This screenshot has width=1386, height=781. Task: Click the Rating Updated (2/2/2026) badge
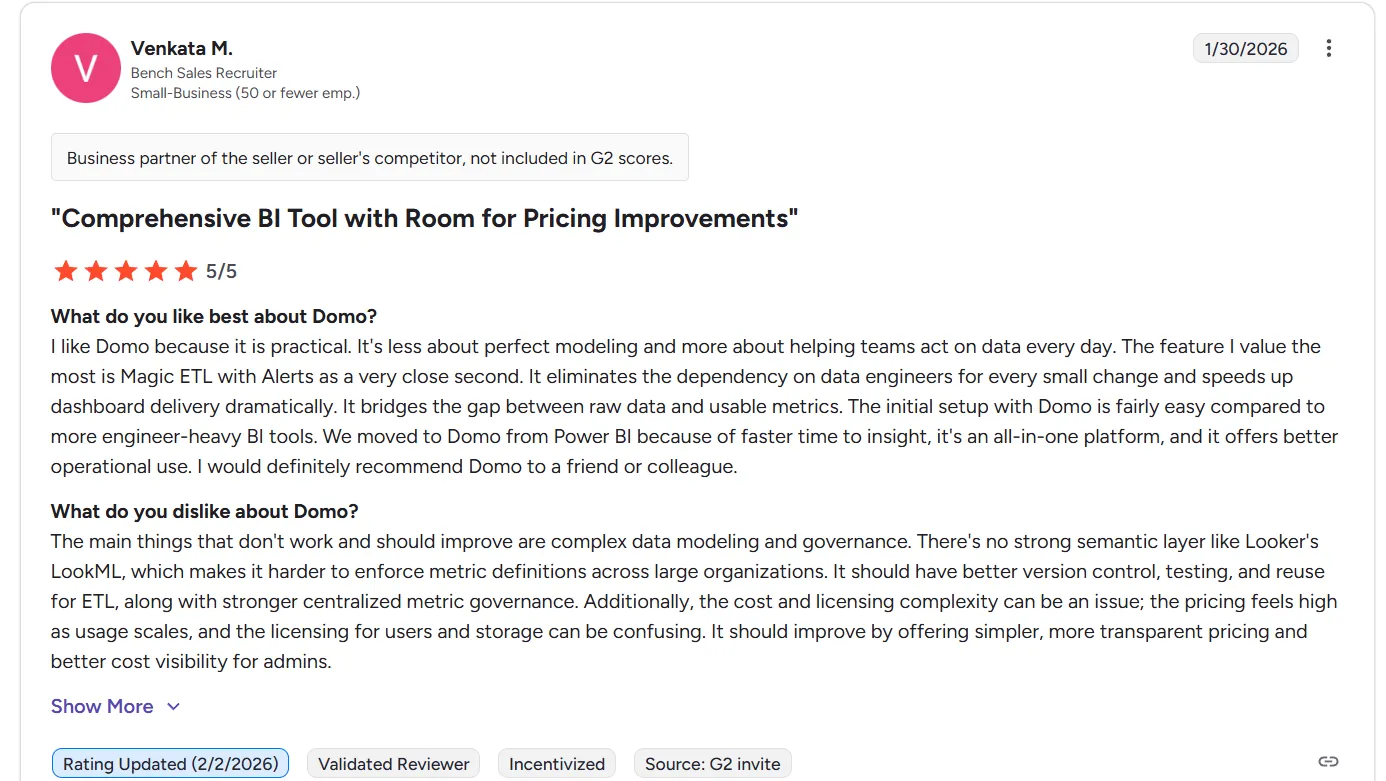[170, 764]
